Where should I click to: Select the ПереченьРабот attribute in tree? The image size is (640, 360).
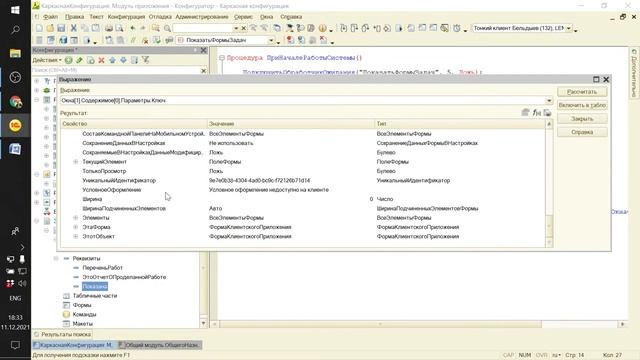coord(102,268)
